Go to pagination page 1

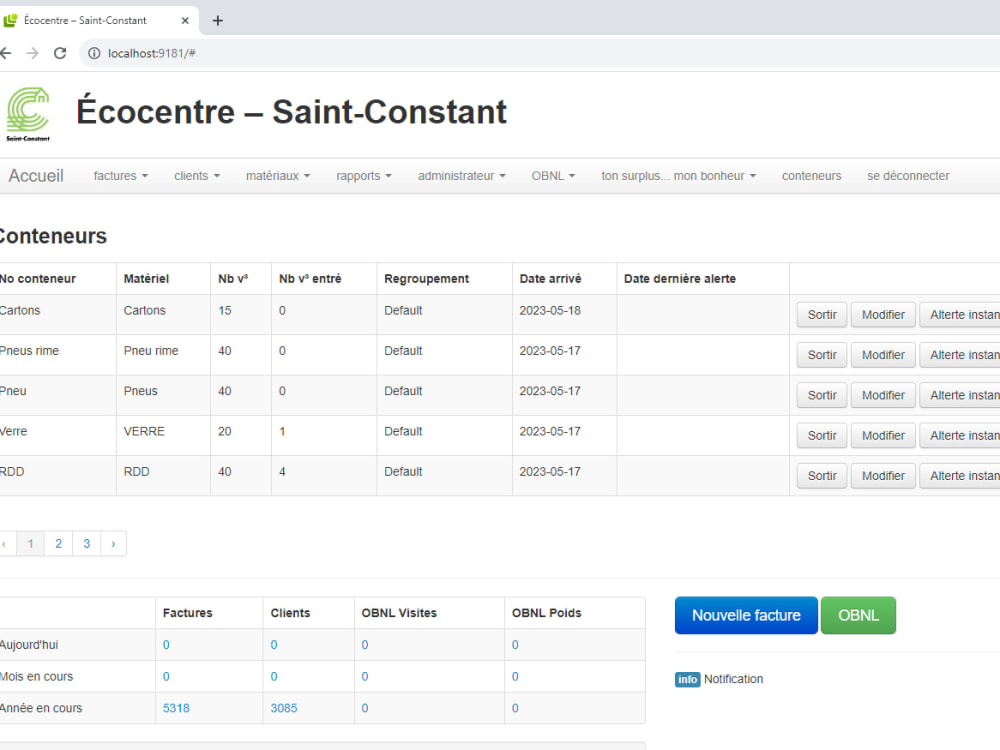click(30, 543)
